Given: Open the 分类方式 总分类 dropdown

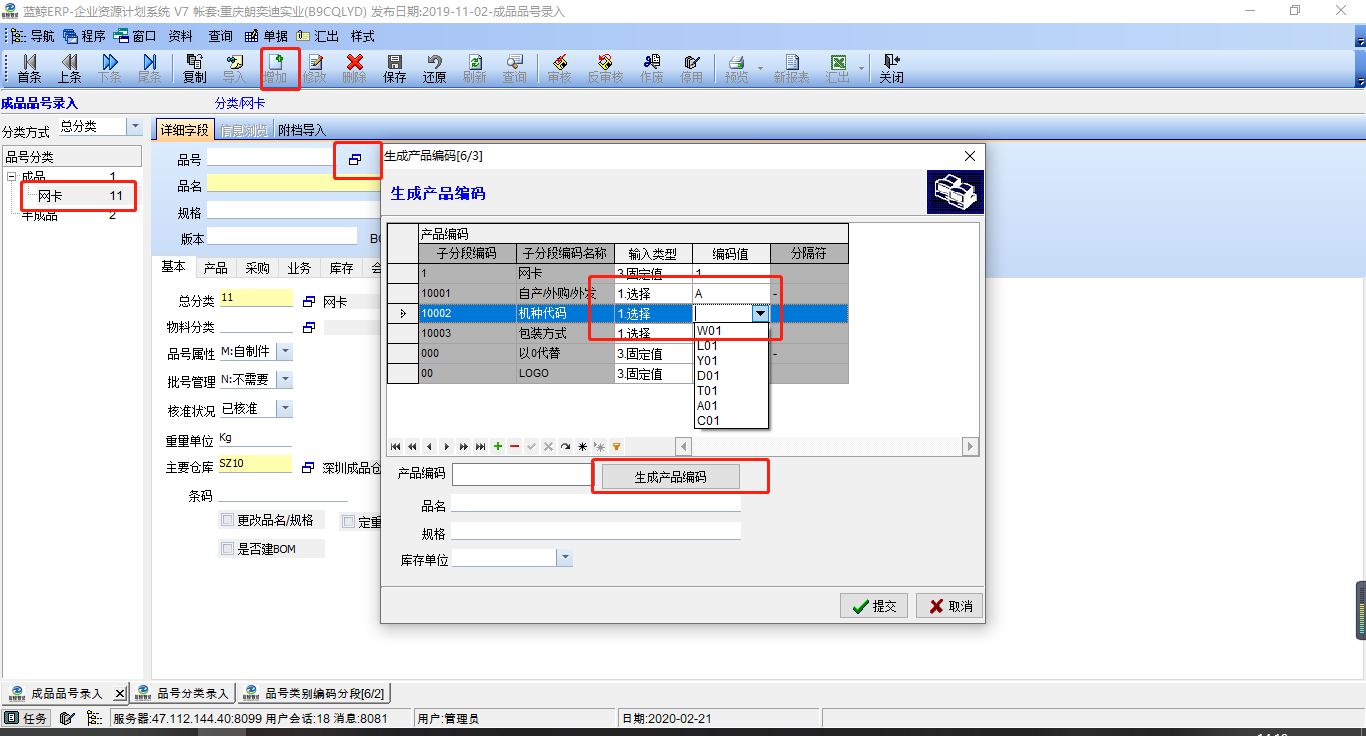Looking at the screenshot, I should coord(135,126).
